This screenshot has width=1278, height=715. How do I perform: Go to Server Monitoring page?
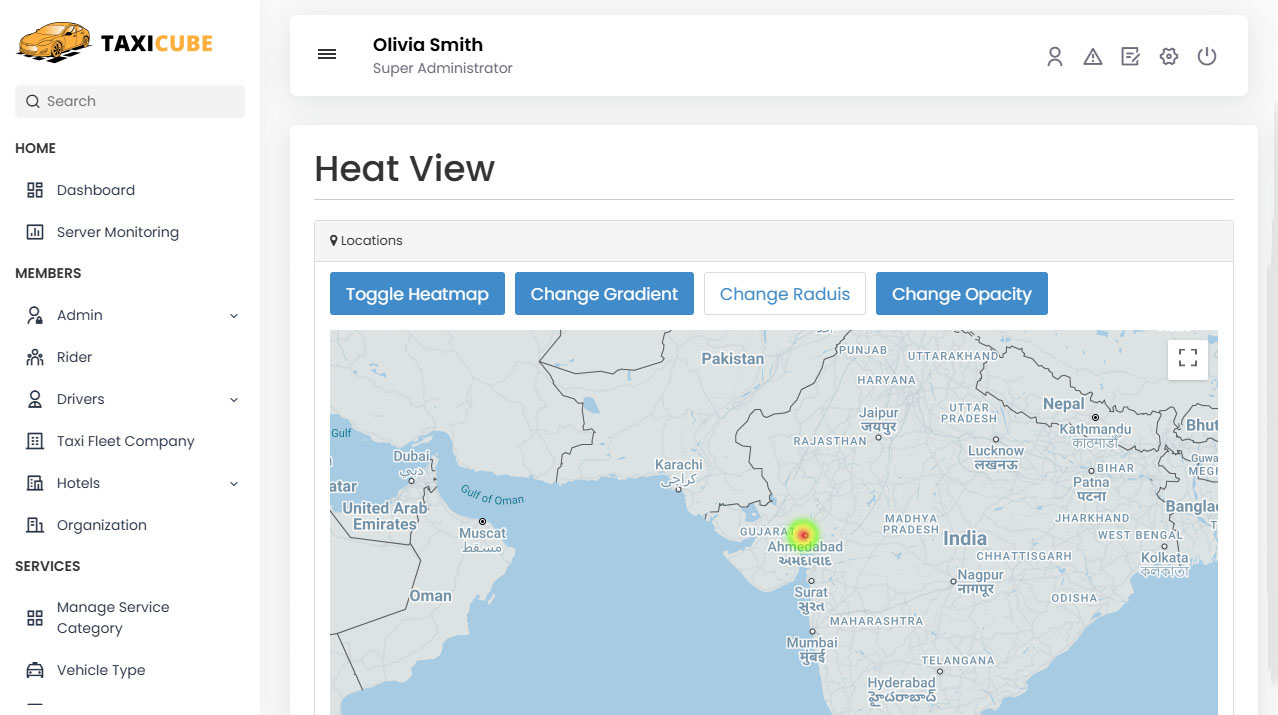[x=117, y=232]
